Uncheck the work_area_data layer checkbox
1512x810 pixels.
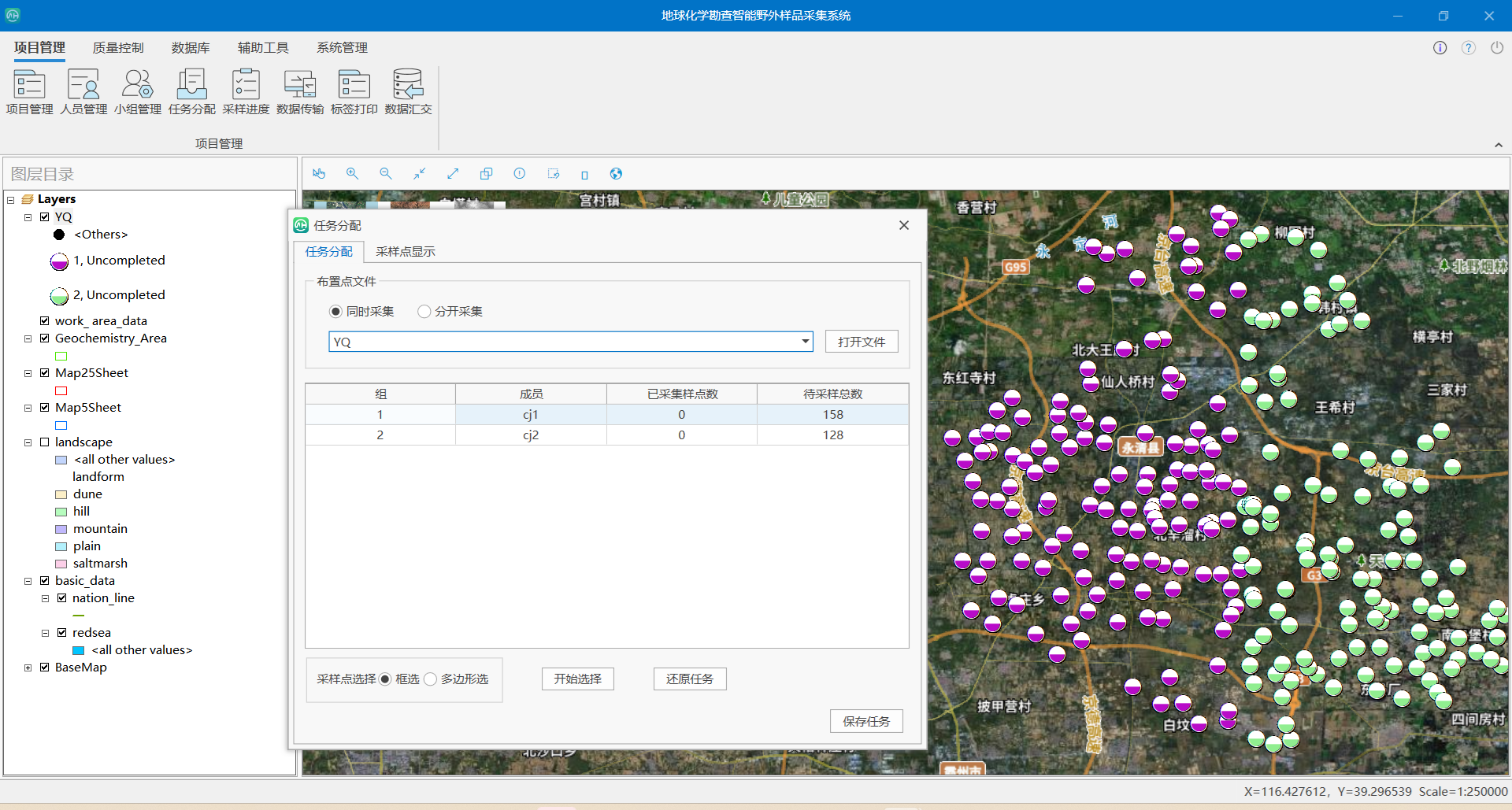coord(45,320)
